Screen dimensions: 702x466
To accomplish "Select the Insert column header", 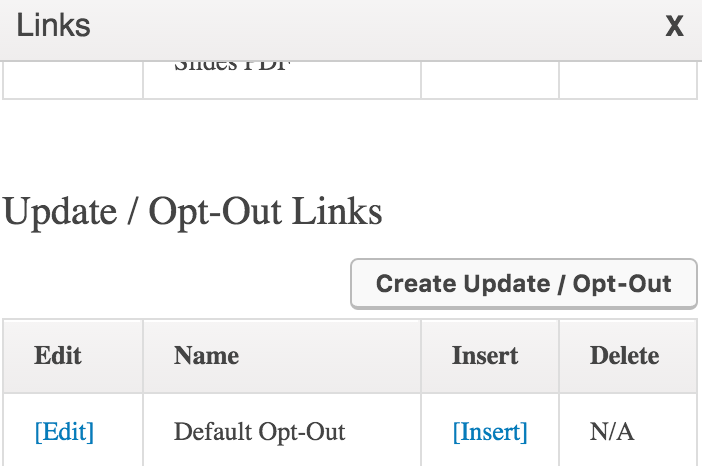I will (x=490, y=356).
